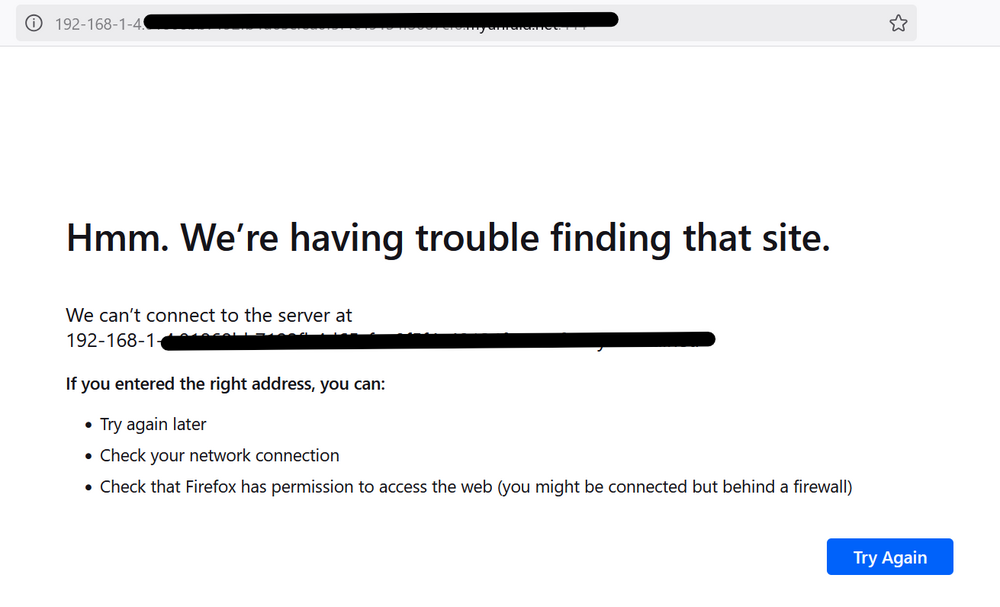The width and height of the screenshot is (1000, 607).
Task: Click the redacted black bar in the error message
Action: click(438, 341)
